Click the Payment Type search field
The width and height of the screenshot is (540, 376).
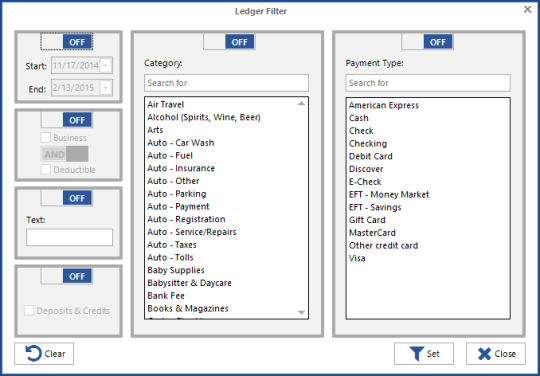pos(428,83)
